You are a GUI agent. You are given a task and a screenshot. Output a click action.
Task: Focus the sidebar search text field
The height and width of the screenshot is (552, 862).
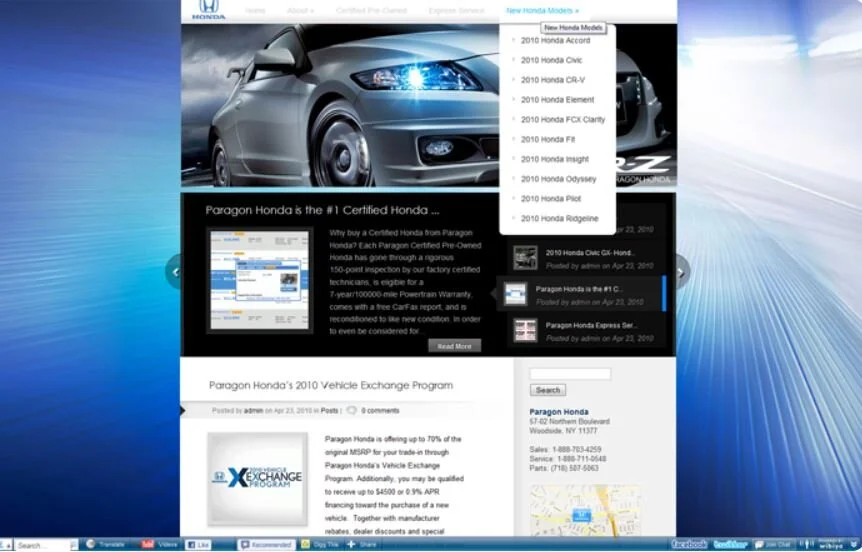tap(570, 374)
